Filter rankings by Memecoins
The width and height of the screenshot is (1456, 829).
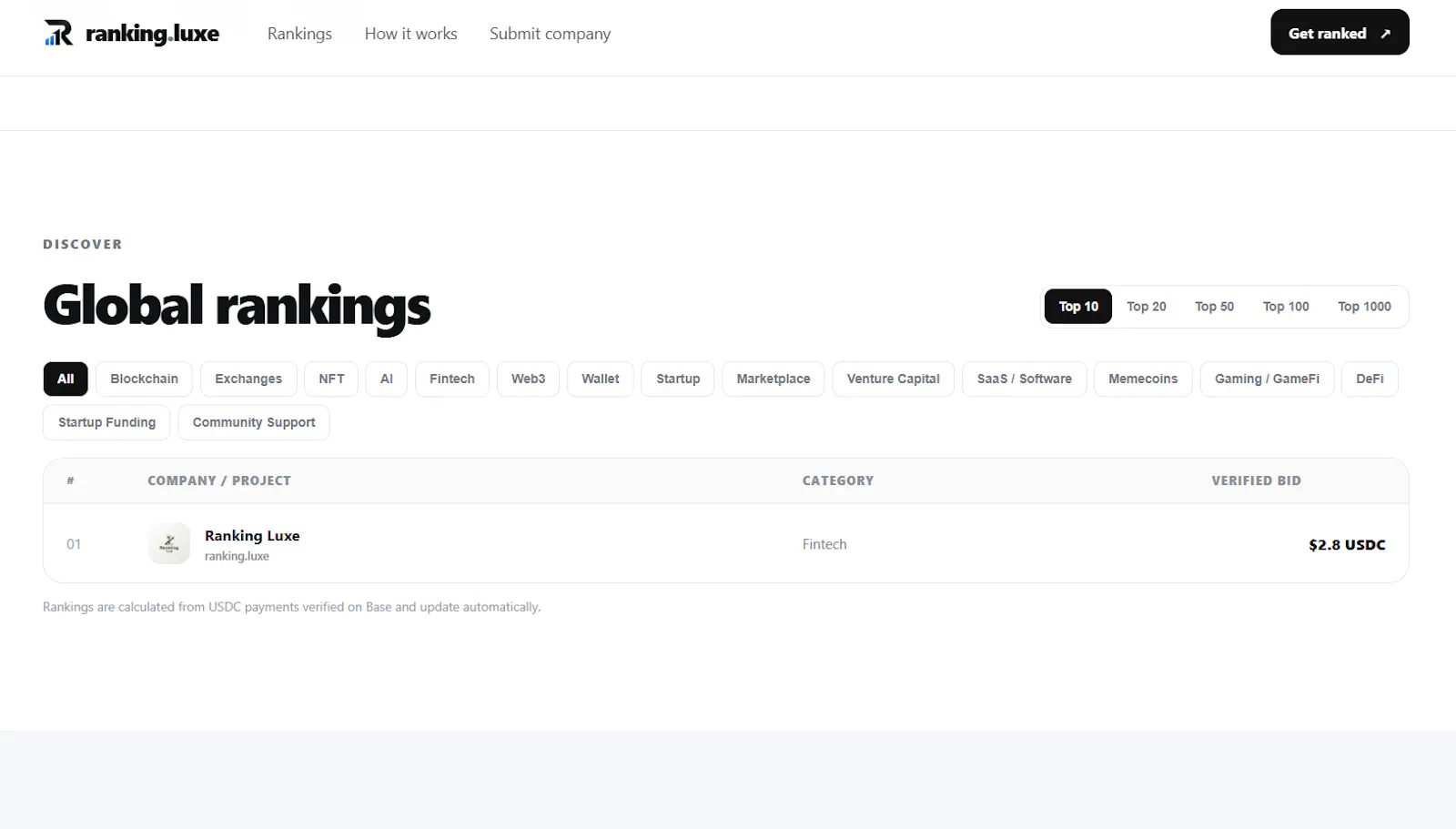coord(1143,379)
